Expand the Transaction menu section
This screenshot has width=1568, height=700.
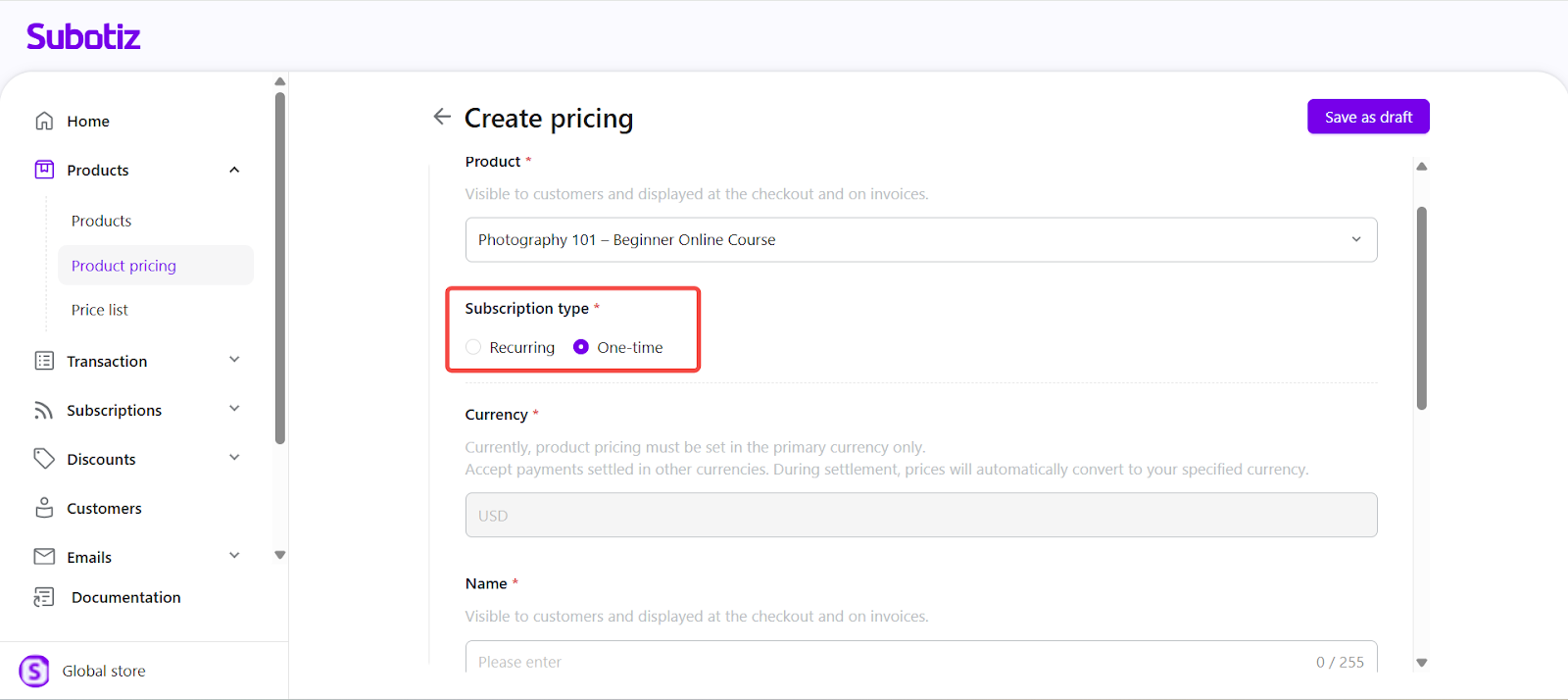tap(234, 360)
